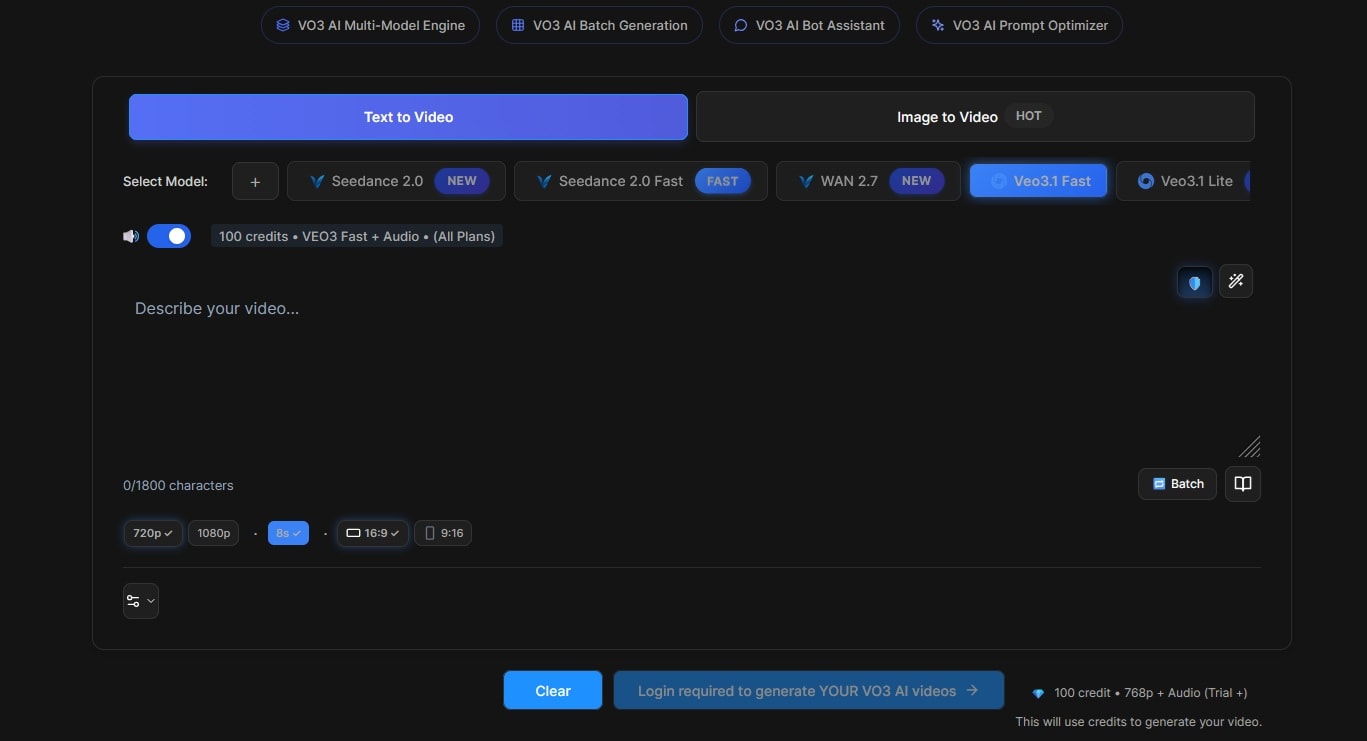Click the 100 credit 768p Audio text

point(1150,693)
